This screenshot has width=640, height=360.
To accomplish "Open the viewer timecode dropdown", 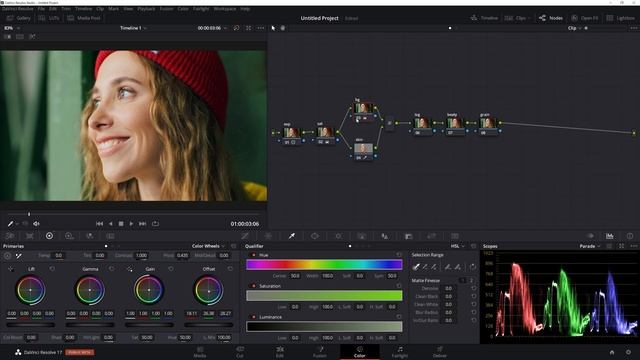I will point(211,28).
